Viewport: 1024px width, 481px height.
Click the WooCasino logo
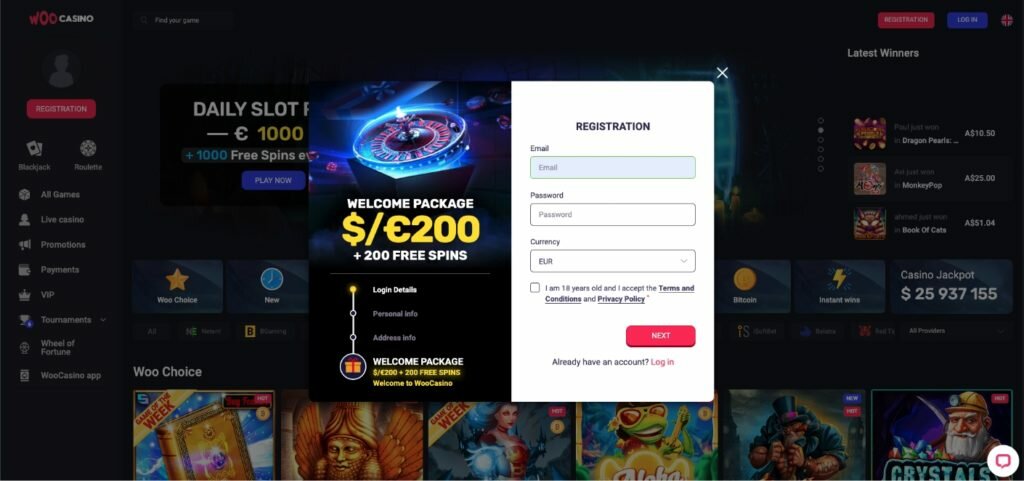pos(61,19)
